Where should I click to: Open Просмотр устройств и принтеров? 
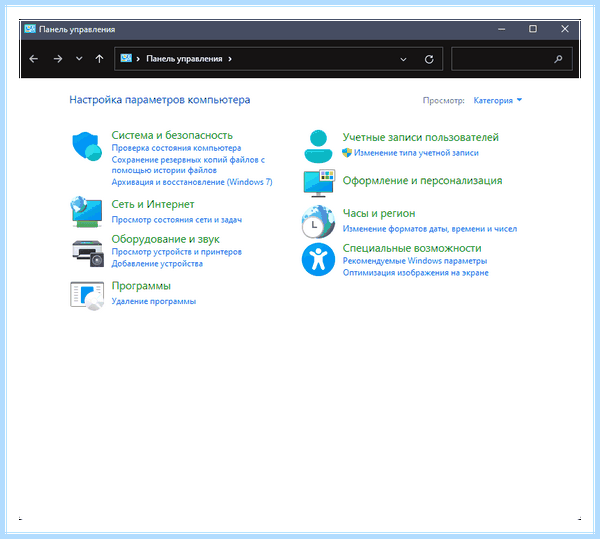(x=176, y=252)
